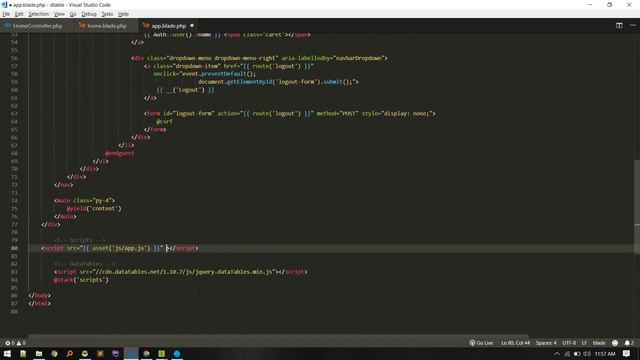This screenshot has height=360, width=640.
Task: Open the network tray icon
Action: (x=567, y=353)
